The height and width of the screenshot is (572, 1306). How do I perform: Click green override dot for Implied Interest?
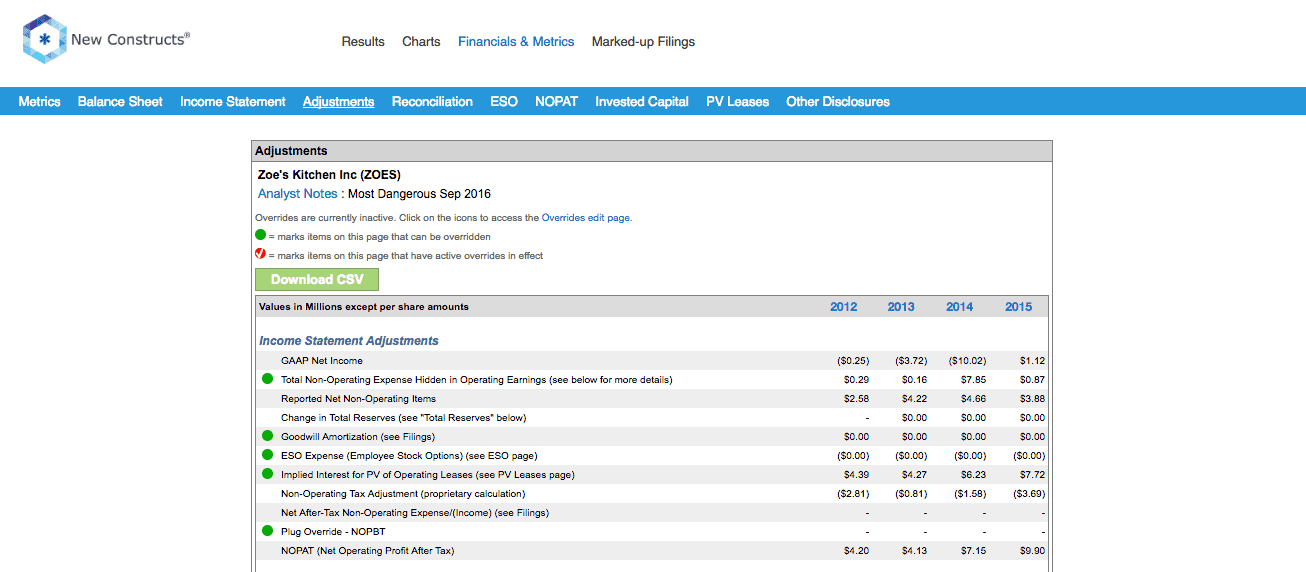point(267,474)
